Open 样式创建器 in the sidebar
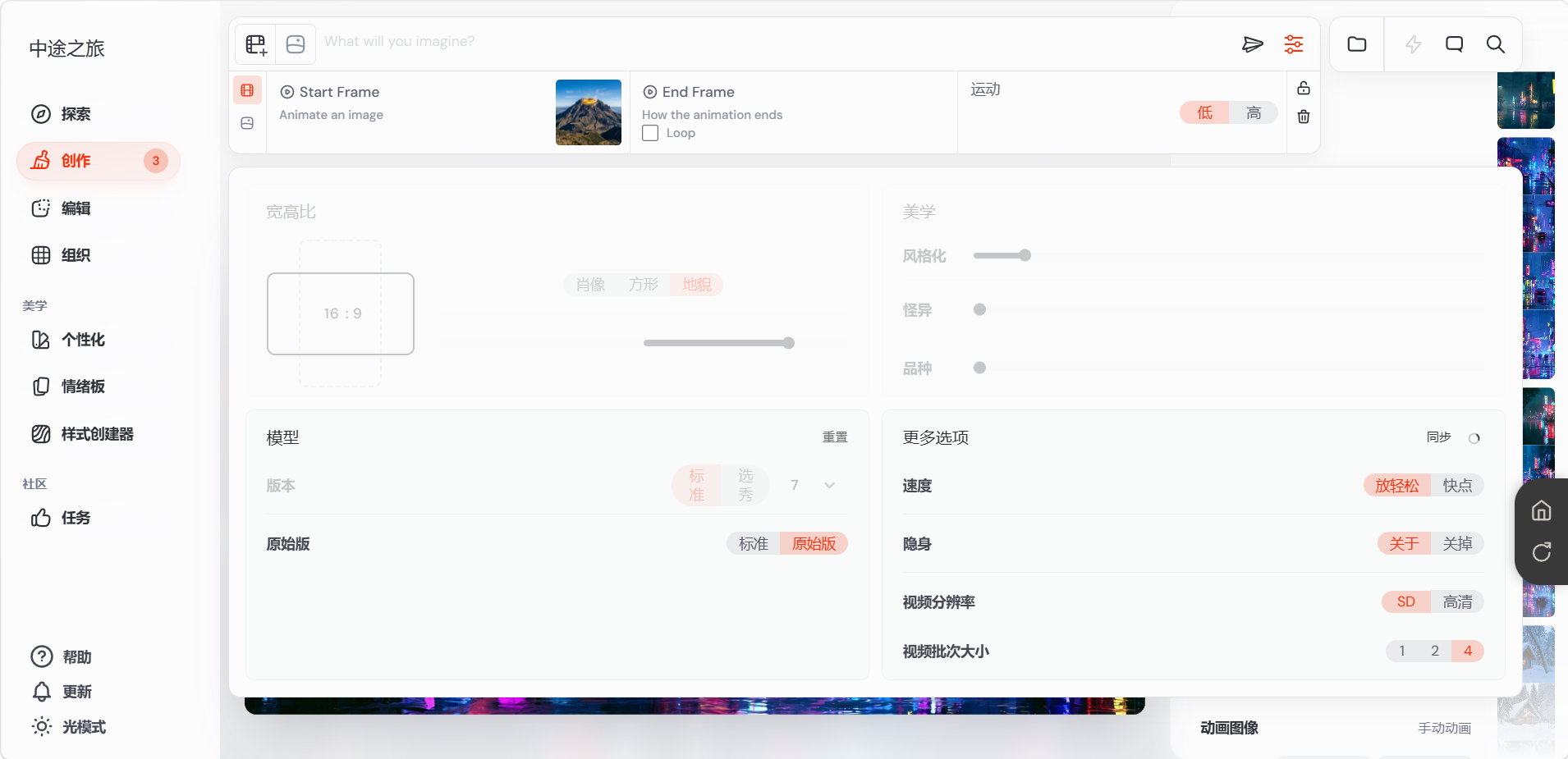Image resolution: width=1568 pixels, height=759 pixels. click(x=99, y=434)
